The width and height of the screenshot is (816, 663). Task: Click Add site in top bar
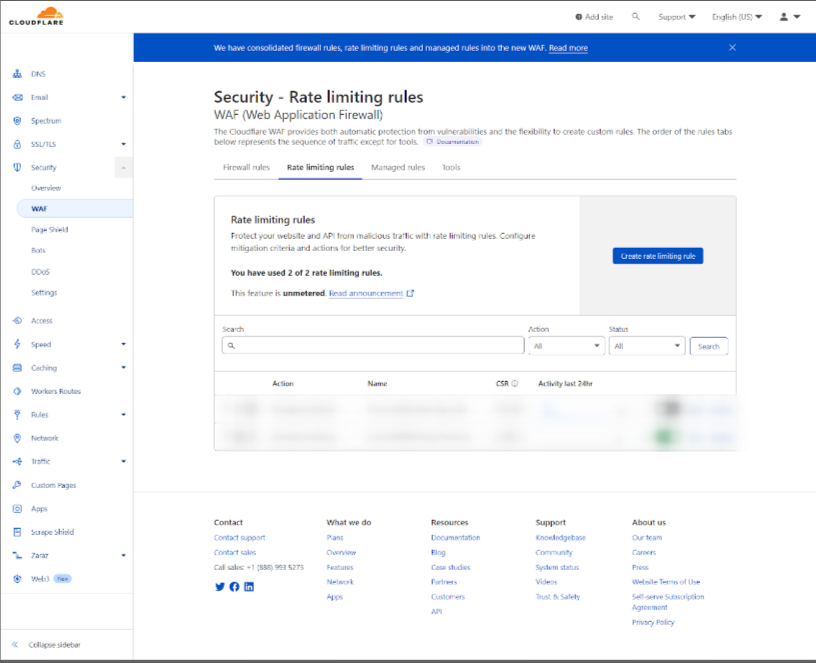[594, 17]
